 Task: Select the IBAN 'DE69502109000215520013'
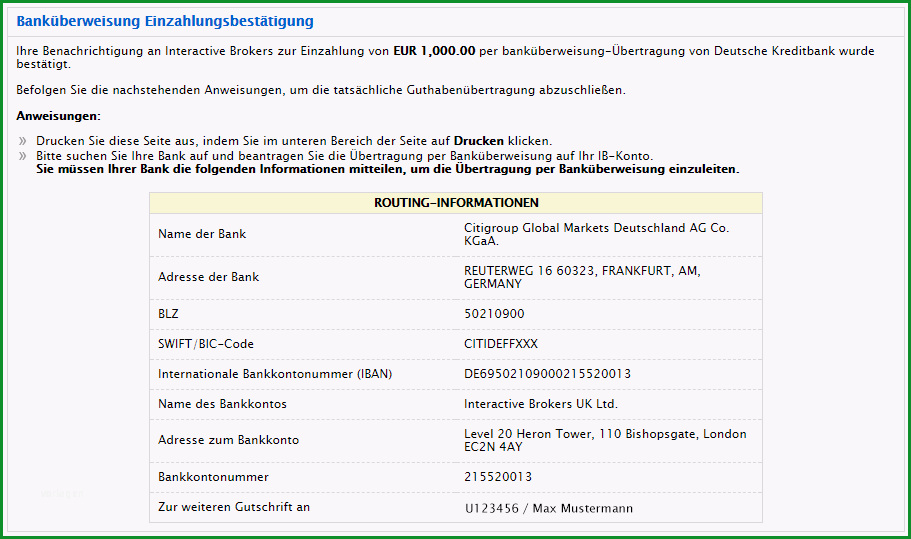coord(547,374)
